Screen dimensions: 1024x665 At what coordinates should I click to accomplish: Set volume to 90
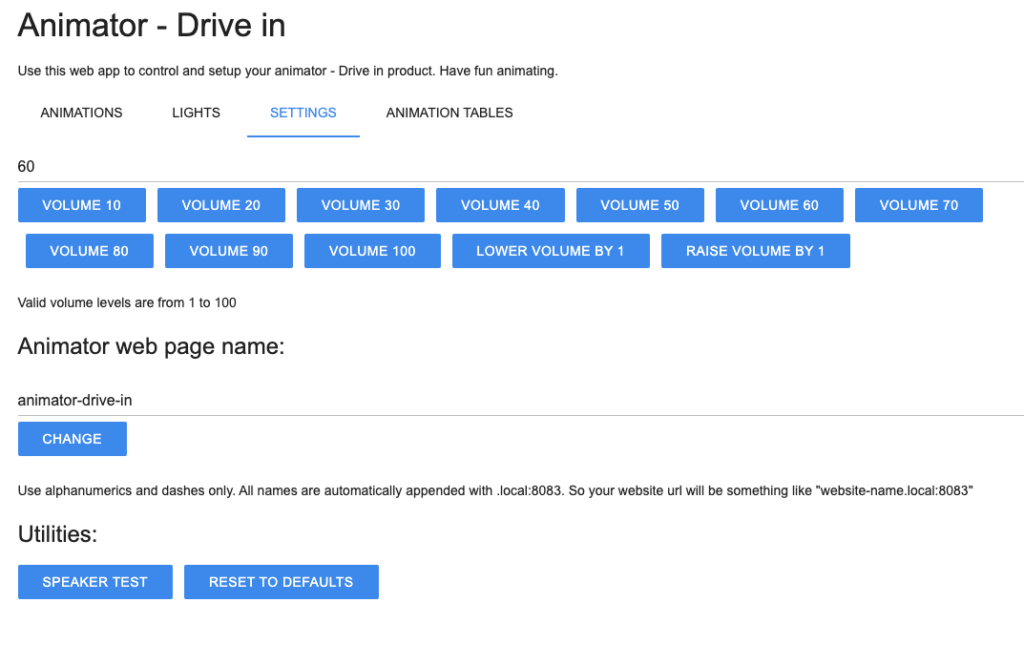coord(229,251)
